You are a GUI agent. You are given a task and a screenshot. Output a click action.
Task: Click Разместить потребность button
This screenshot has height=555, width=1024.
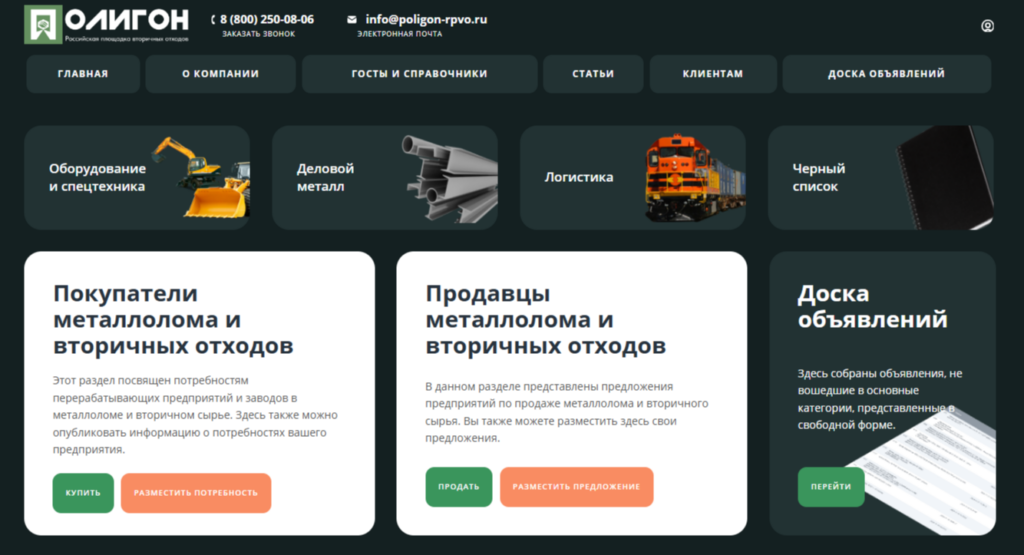(x=196, y=493)
